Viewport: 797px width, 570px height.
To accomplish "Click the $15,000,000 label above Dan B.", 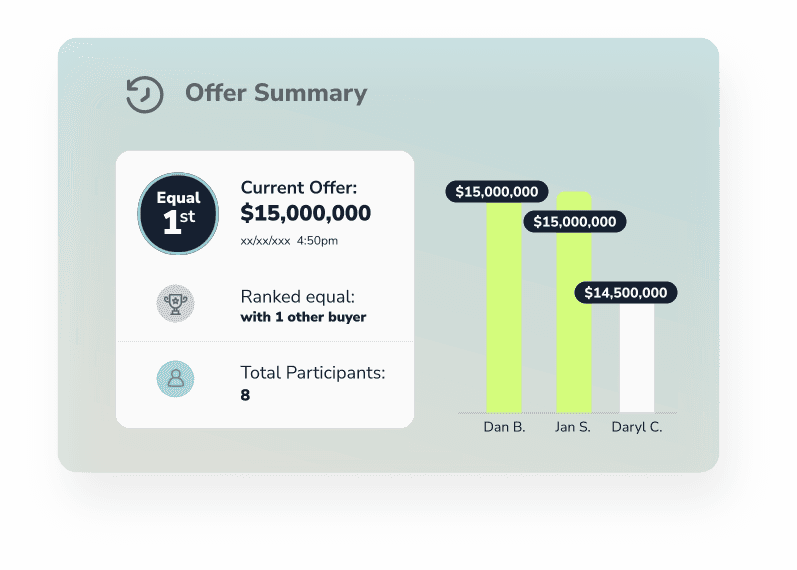I will pos(497,192).
